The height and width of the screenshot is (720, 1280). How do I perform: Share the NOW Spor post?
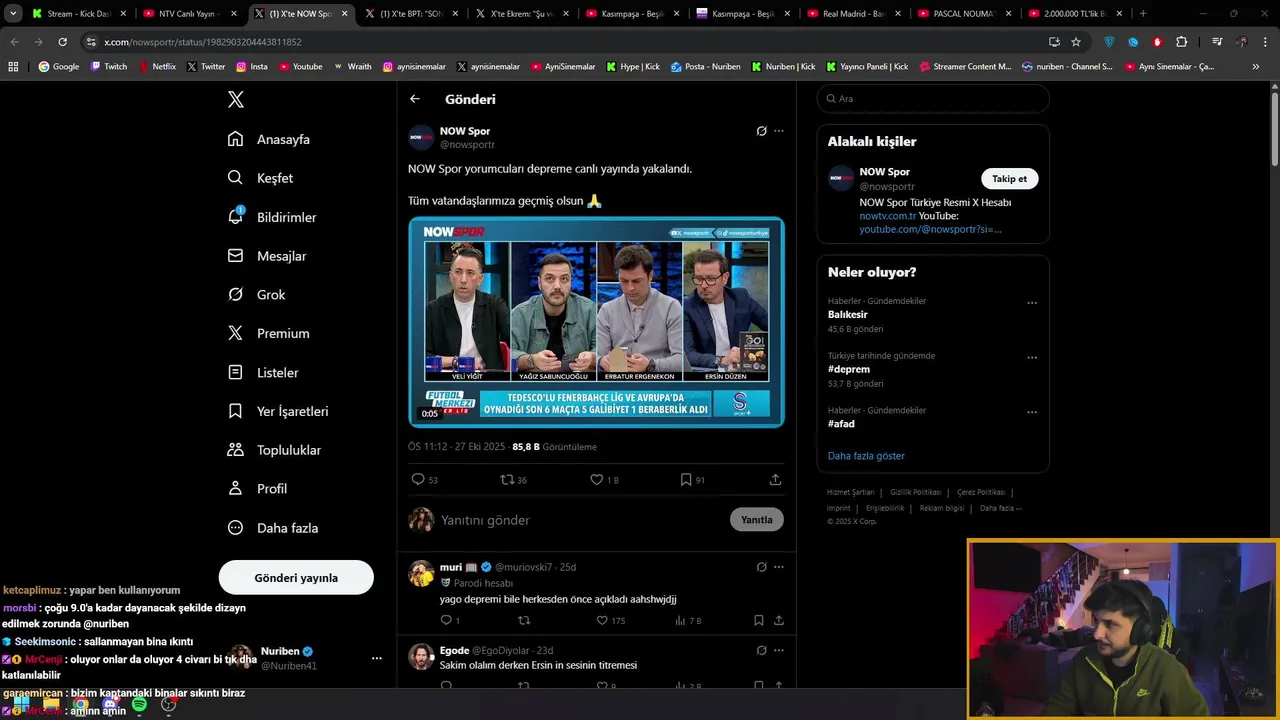(x=775, y=480)
